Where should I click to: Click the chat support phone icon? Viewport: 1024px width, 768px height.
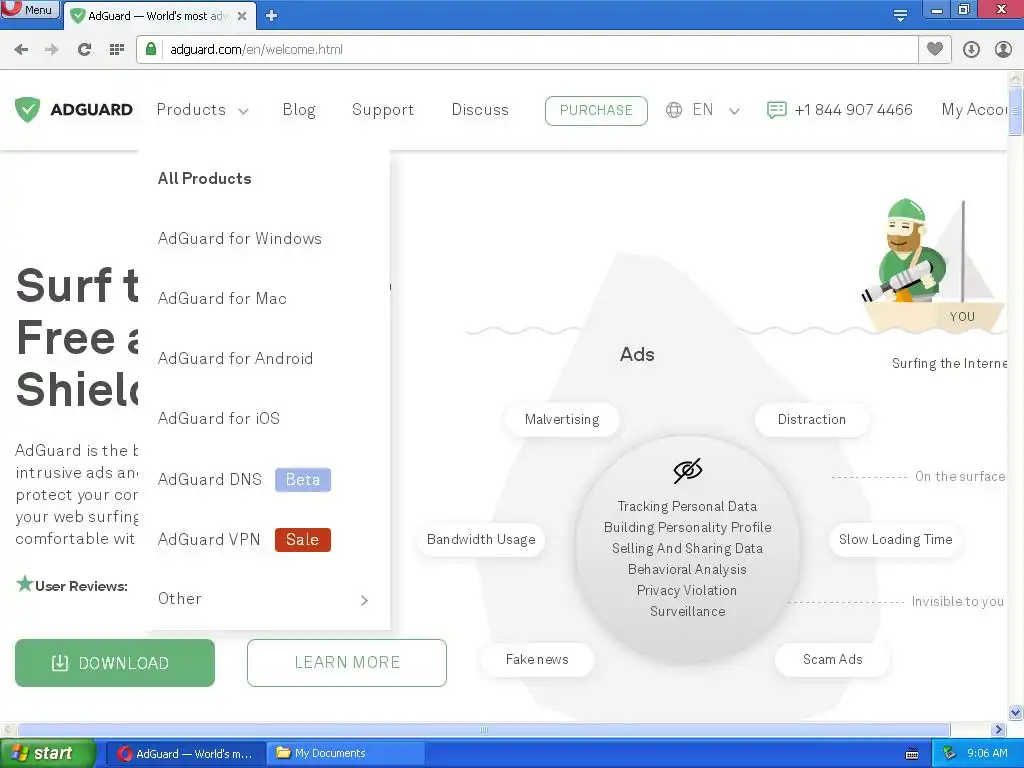tap(776, 110)
